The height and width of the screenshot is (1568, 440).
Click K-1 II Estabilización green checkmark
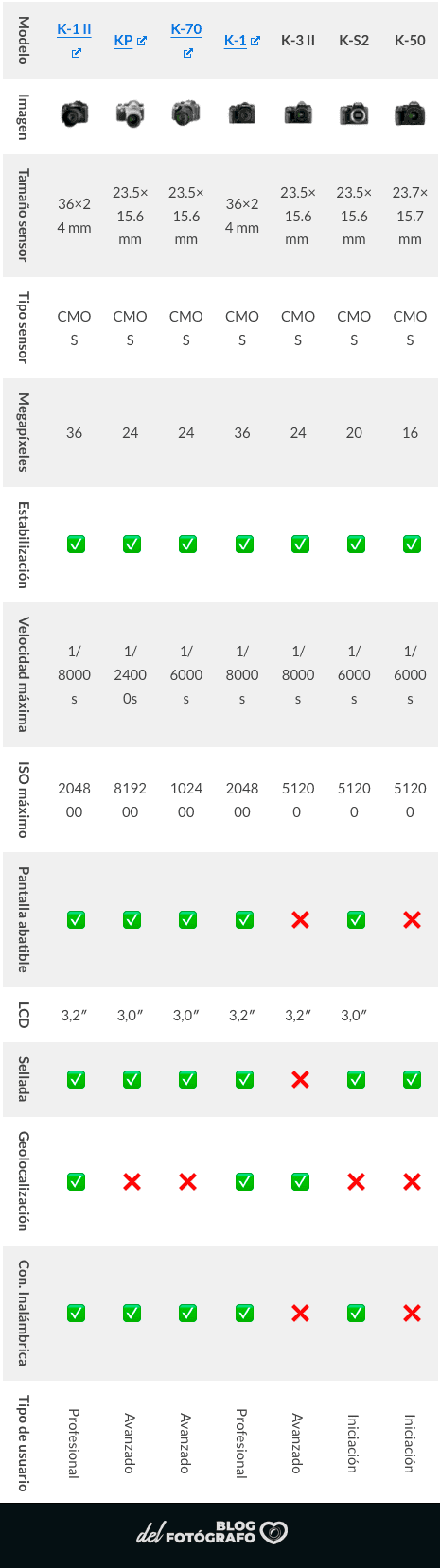pyautogui.click(x=76, y=544)
